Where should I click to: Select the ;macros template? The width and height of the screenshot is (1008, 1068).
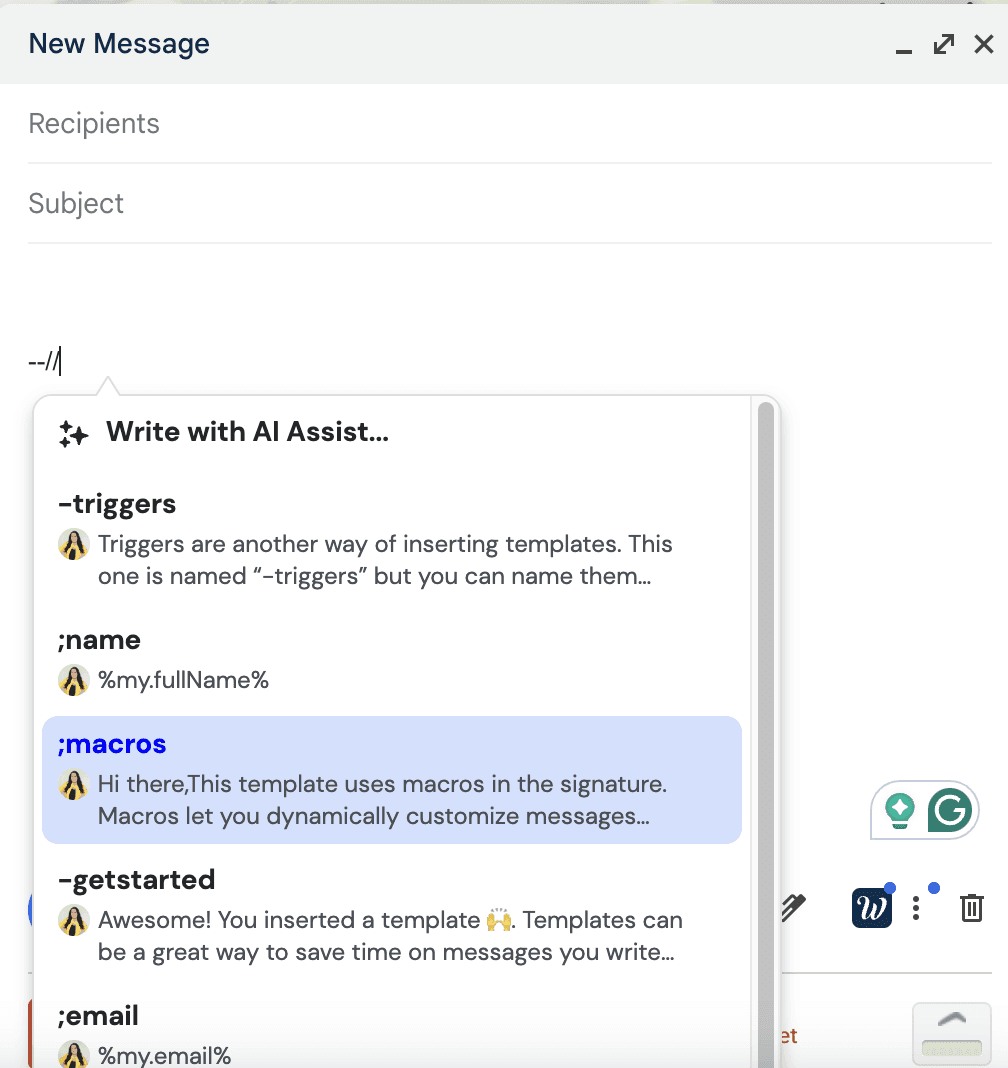pos(392,780)
